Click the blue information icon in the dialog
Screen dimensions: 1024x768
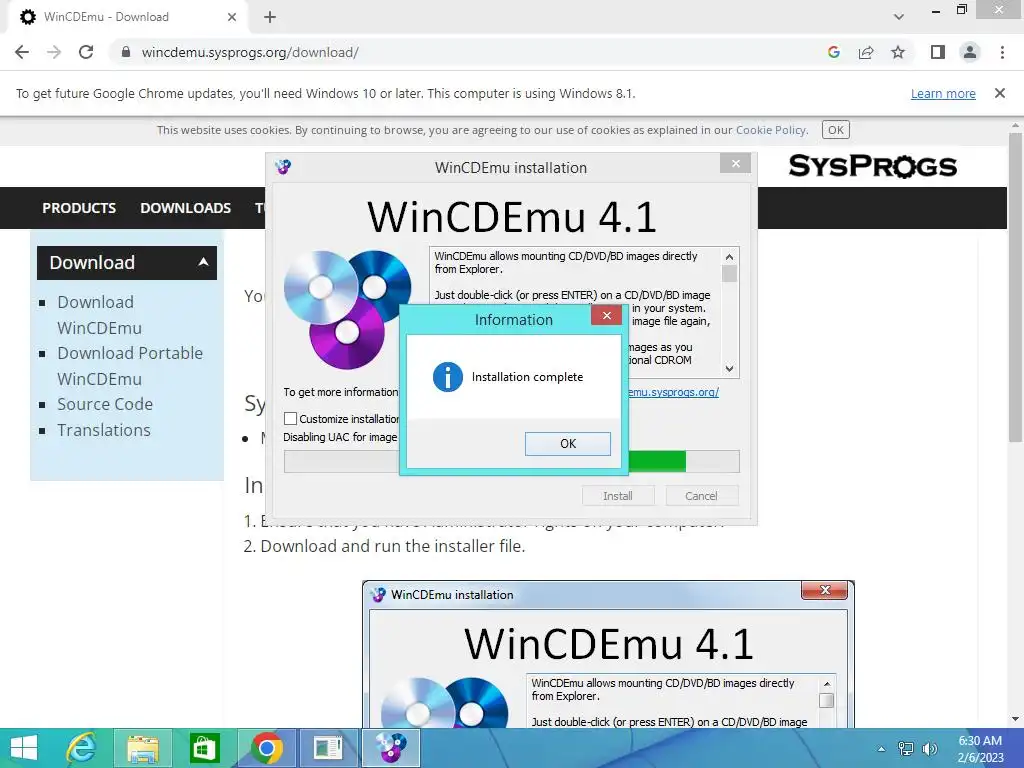tap(447, 377)
